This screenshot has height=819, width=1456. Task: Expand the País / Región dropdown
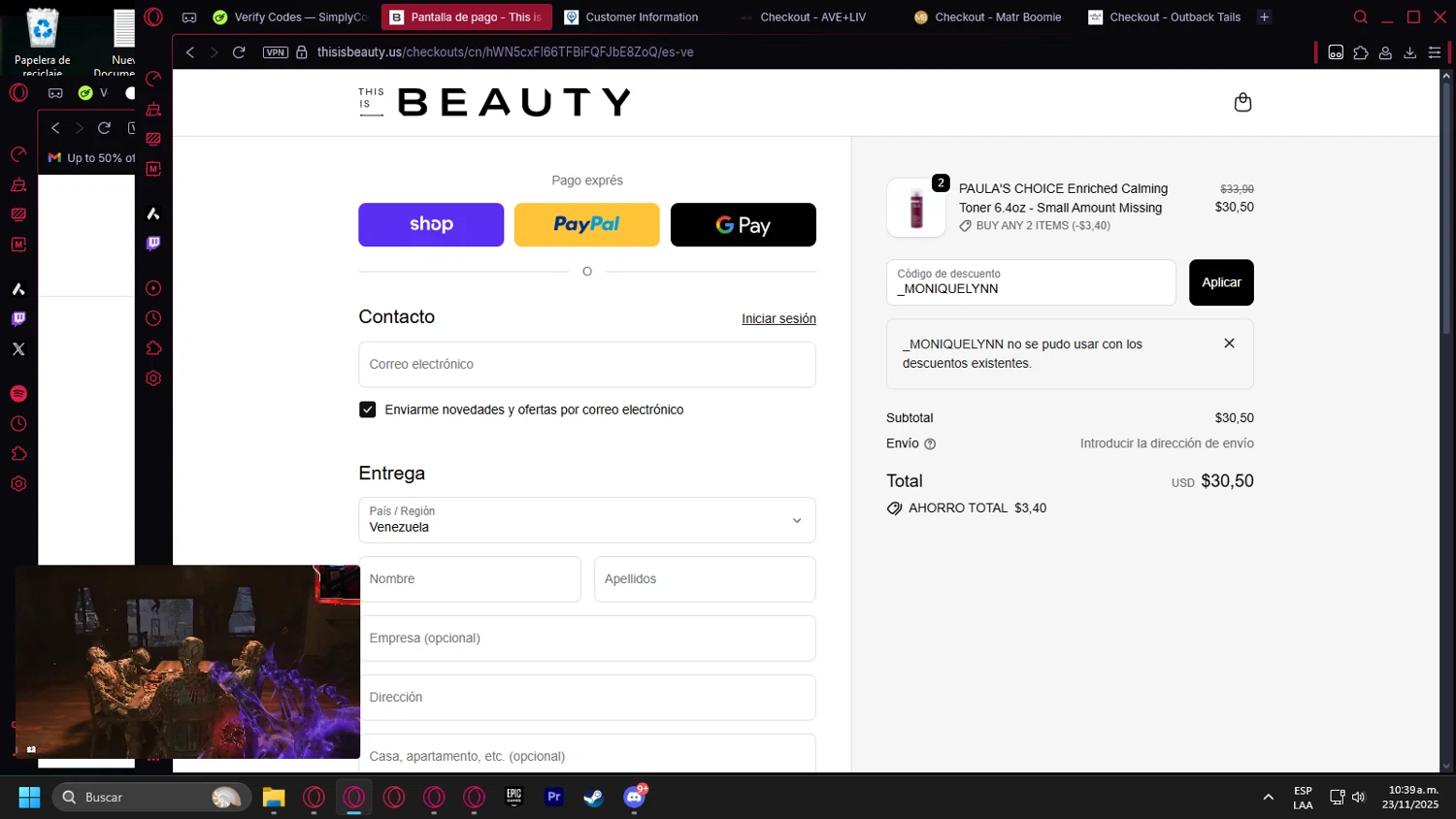587,520
